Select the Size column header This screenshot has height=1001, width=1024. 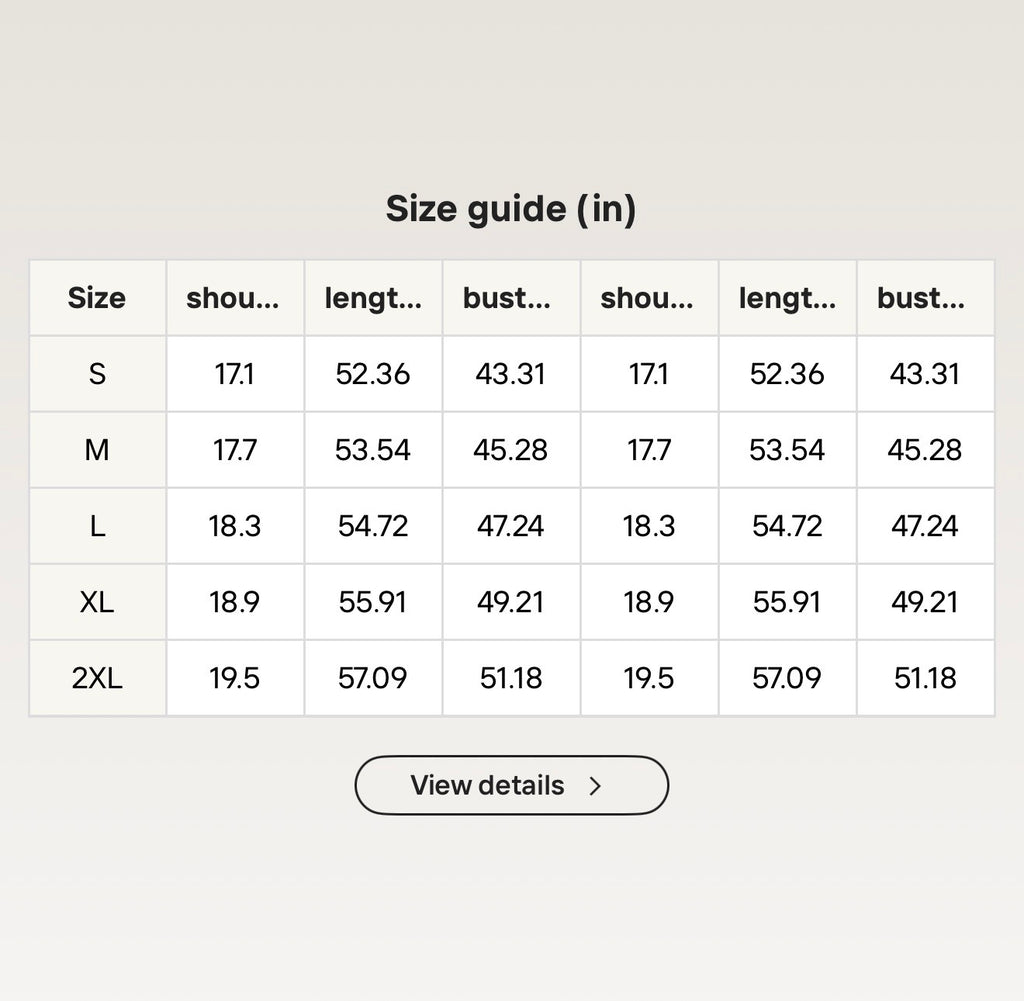(97, 298)
